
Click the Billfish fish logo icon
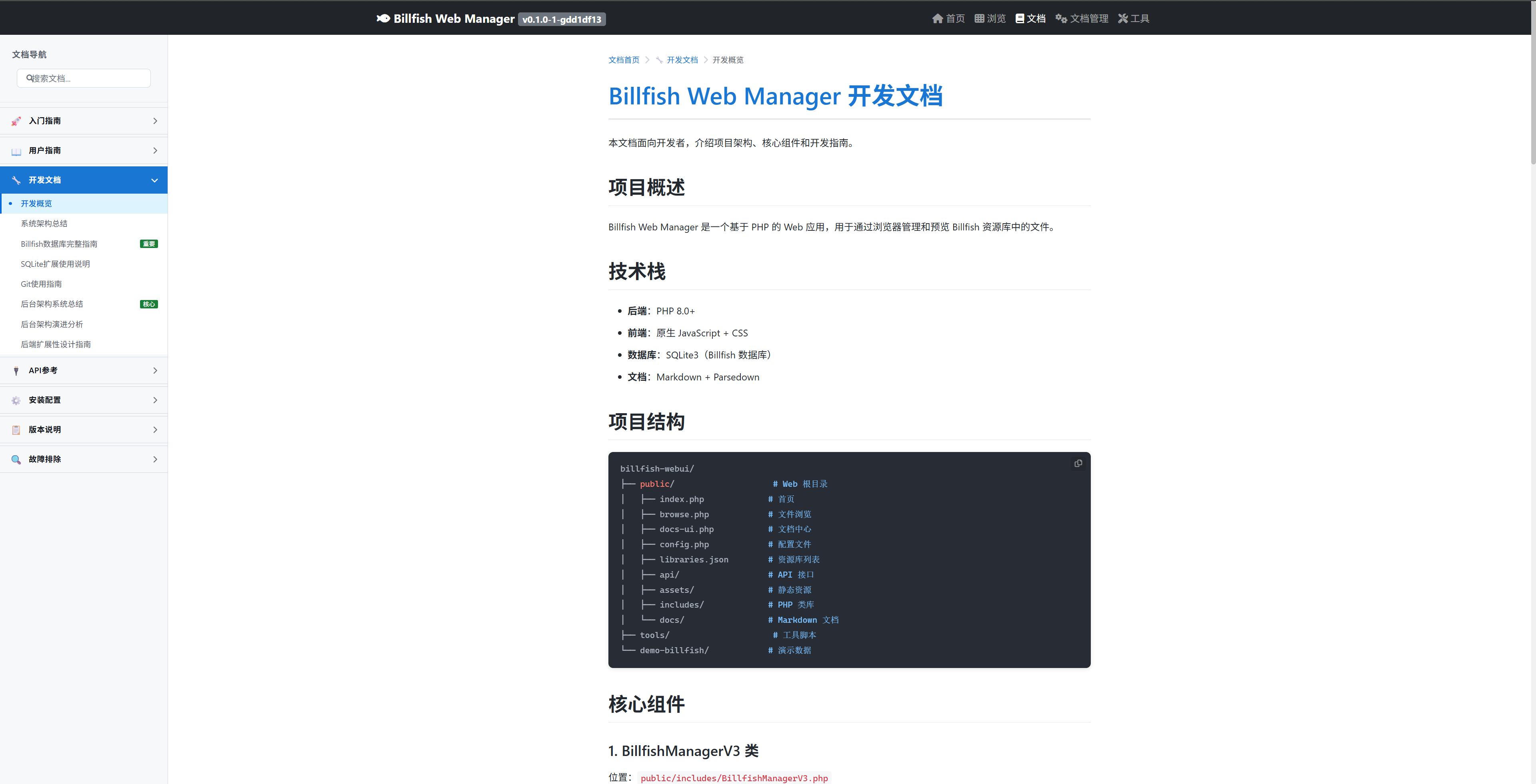[384, 18]
